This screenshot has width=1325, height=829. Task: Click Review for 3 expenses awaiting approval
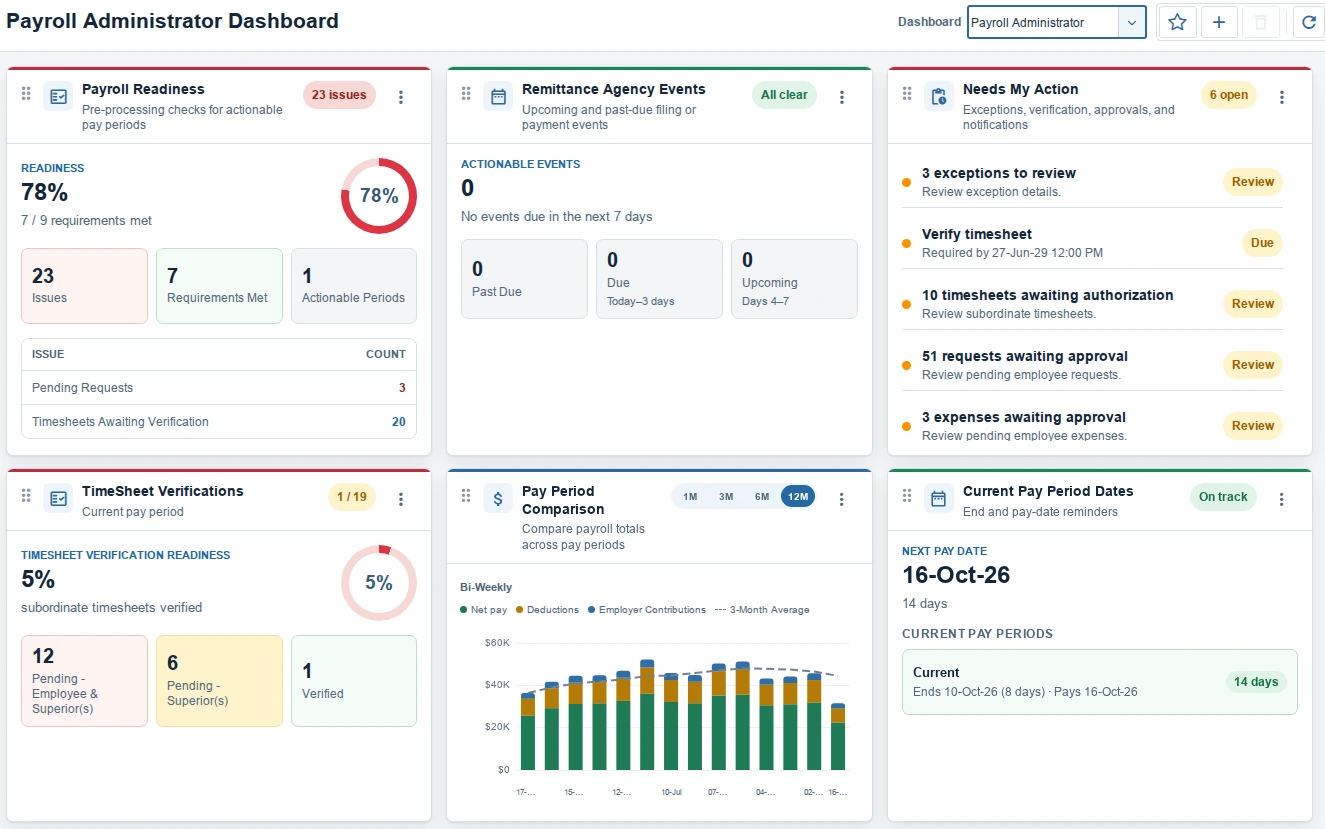pyautogui.click(x=1253, y=426)
